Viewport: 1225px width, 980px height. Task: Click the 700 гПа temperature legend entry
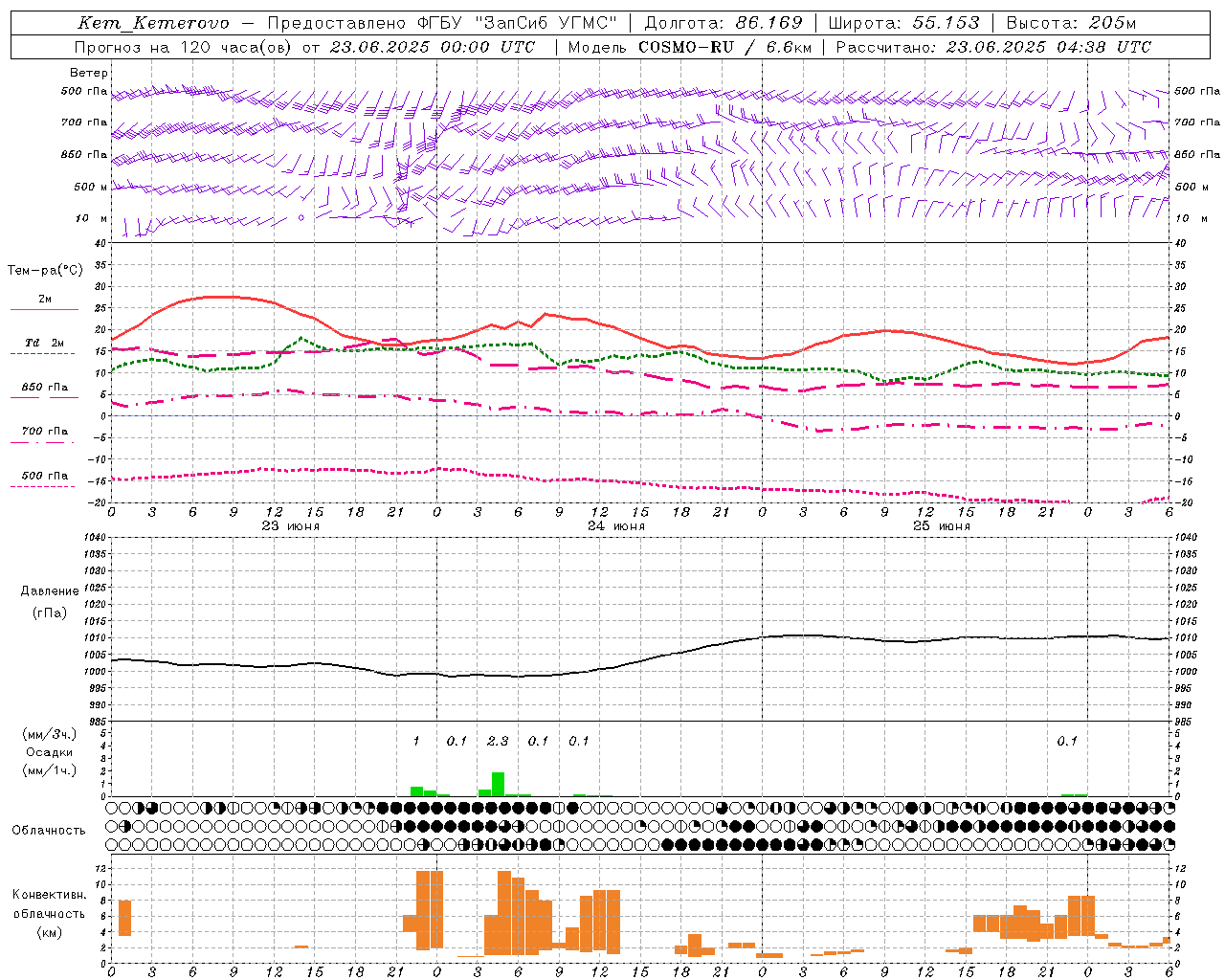coord(45,432)
